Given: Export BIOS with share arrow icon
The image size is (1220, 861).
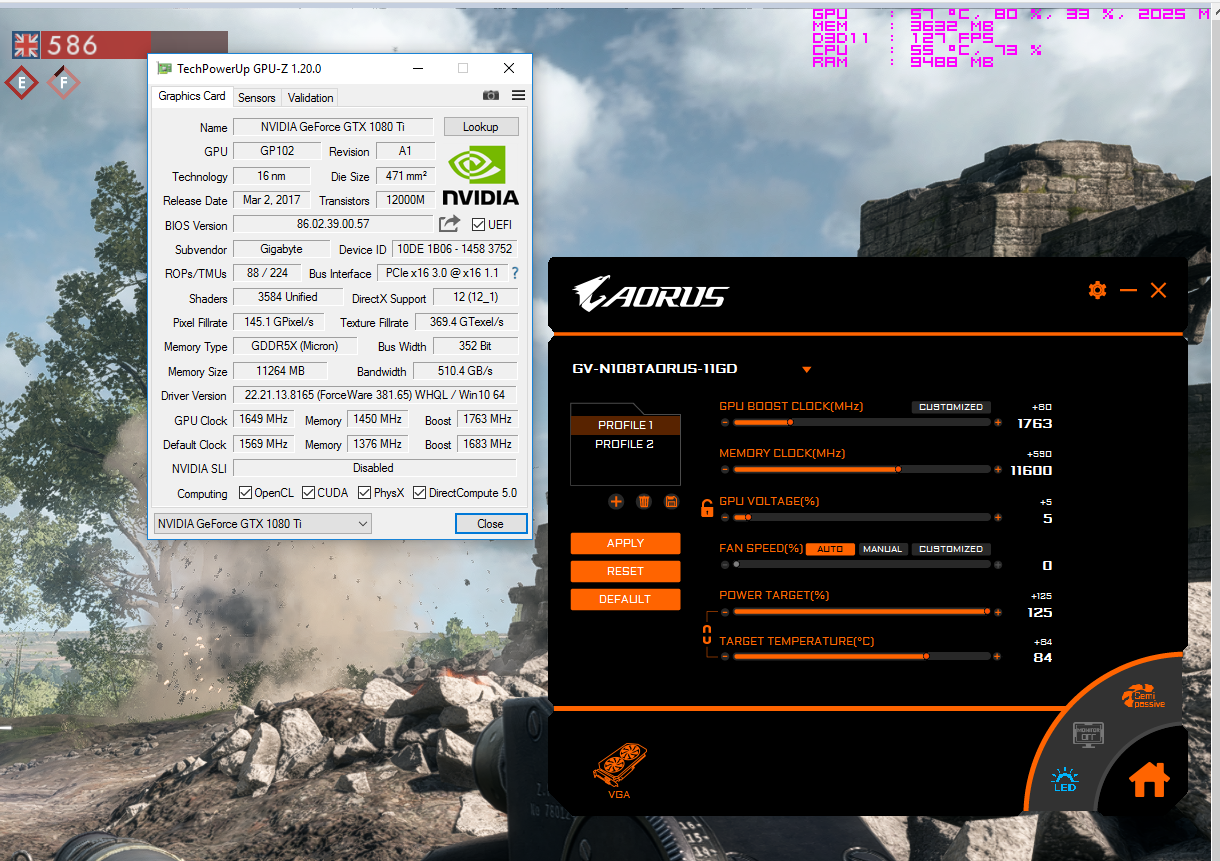Looking at the screenshot, I should pyautogui.click(x=450, y=224).
